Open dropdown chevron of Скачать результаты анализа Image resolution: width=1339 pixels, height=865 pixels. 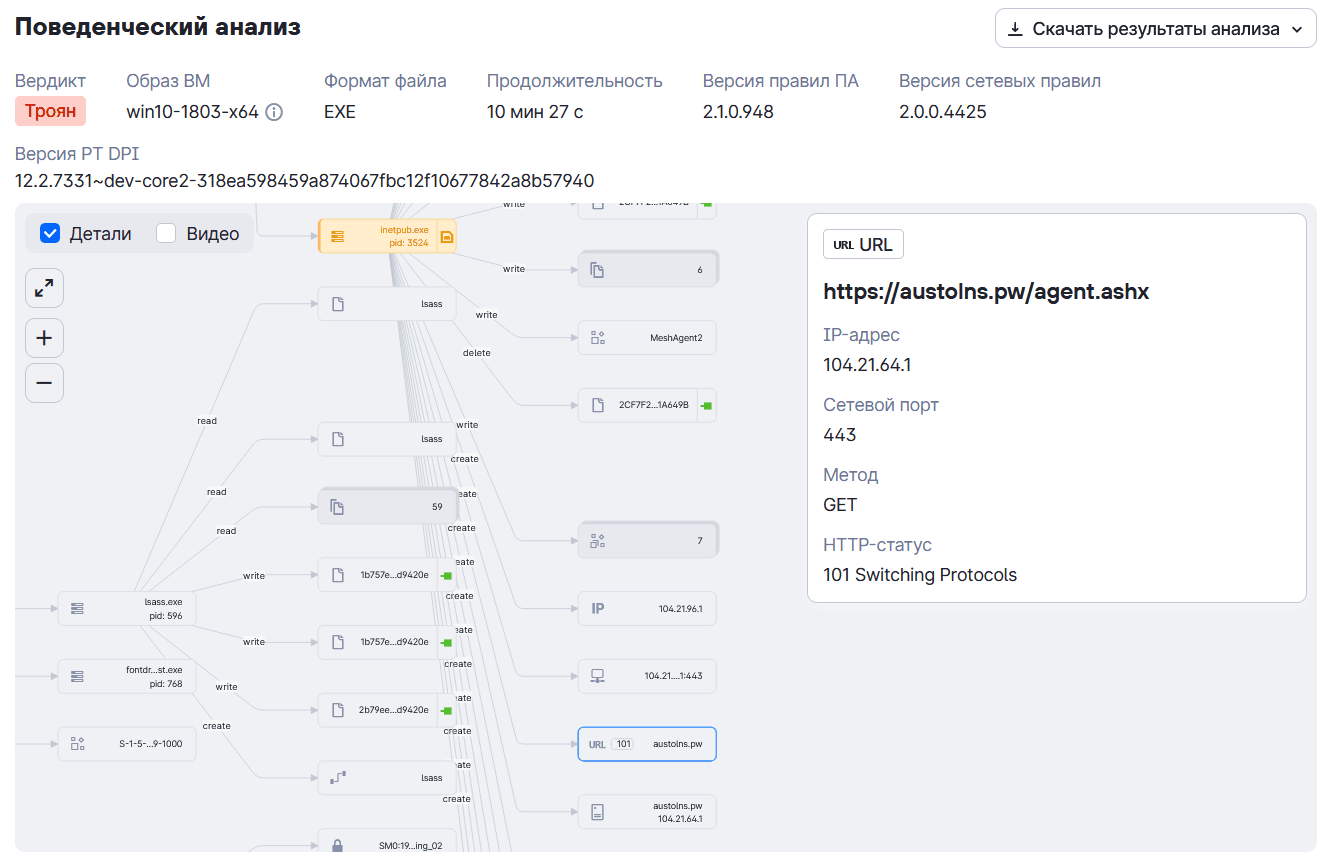[x=1297, y=29]
